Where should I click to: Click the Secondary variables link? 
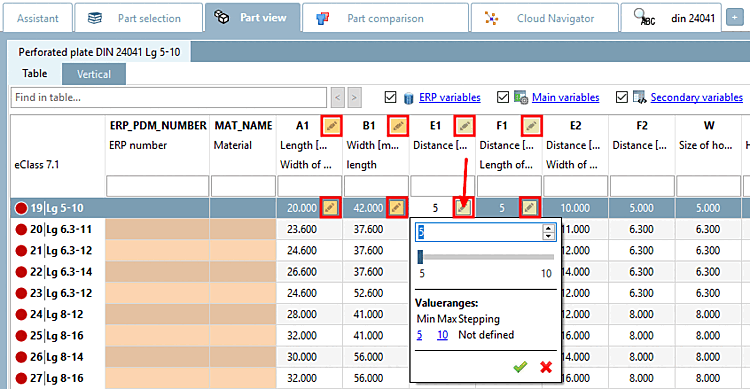pos(696,97)
